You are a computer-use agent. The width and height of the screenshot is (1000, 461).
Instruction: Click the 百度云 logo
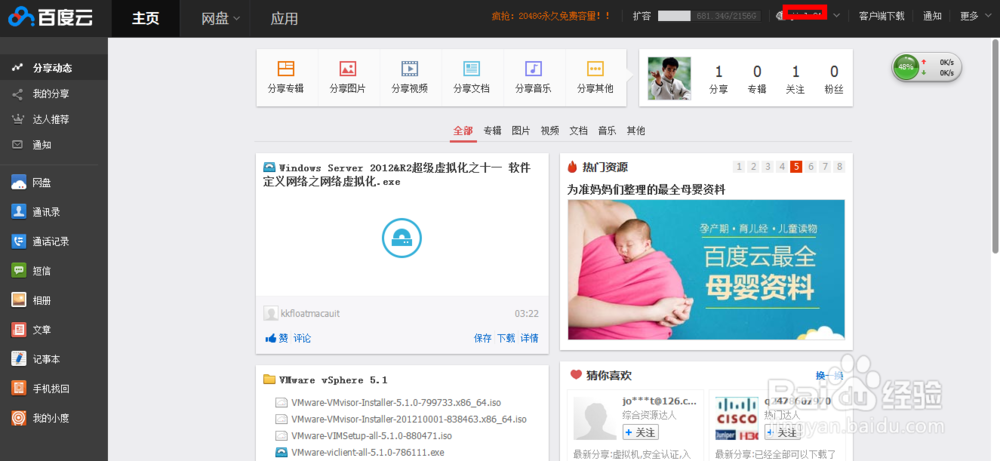pos(50,18)
